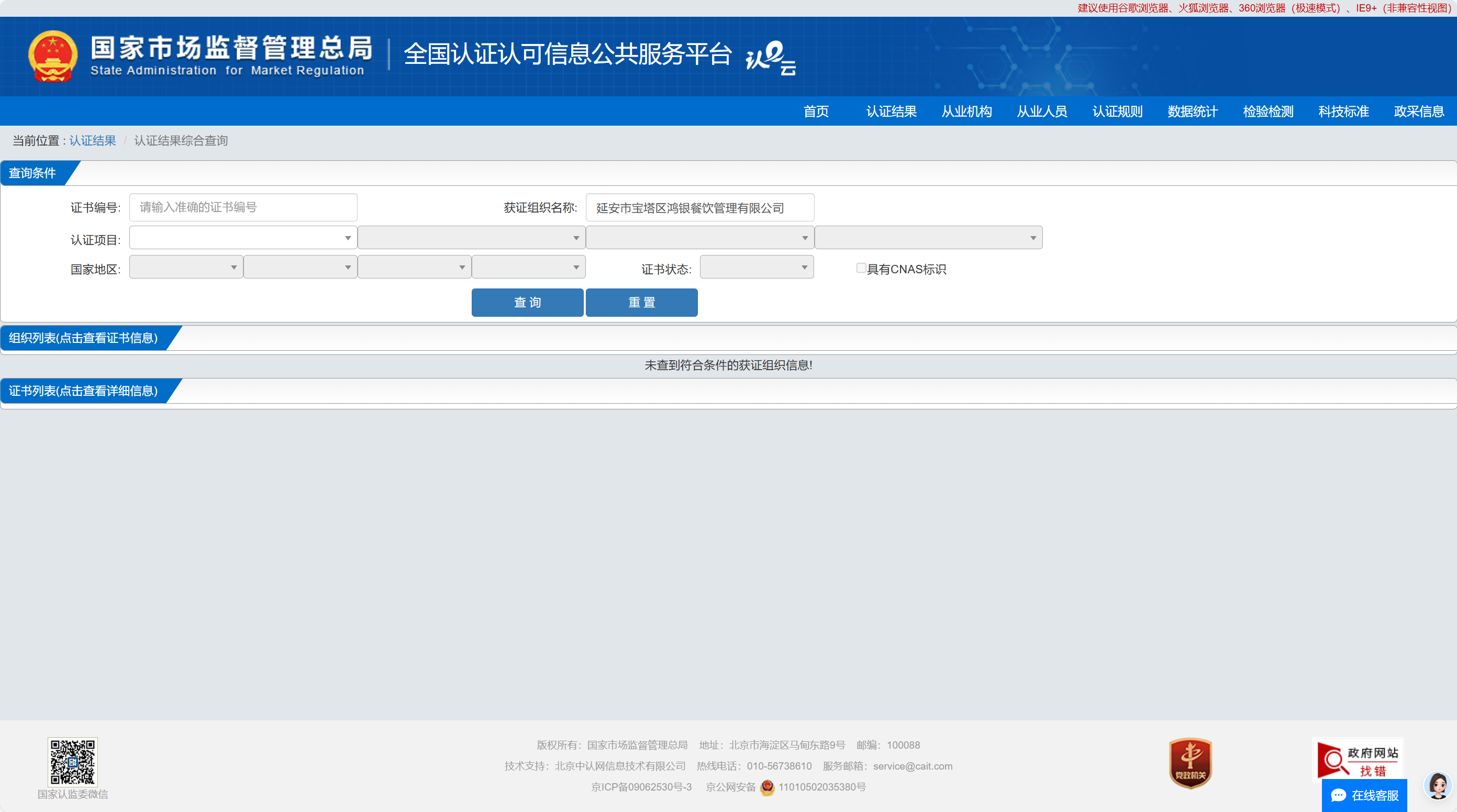Open the 在线客服 chat button
The height and width of the screenshot is (812, 1457).
1364,796
